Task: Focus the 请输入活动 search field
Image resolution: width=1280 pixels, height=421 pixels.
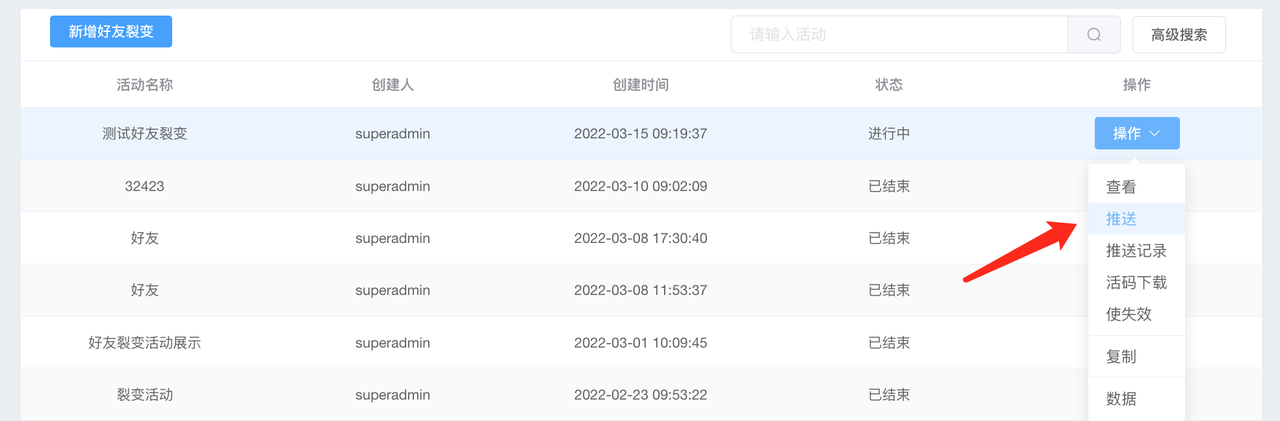Action: [x=900, y=34]
